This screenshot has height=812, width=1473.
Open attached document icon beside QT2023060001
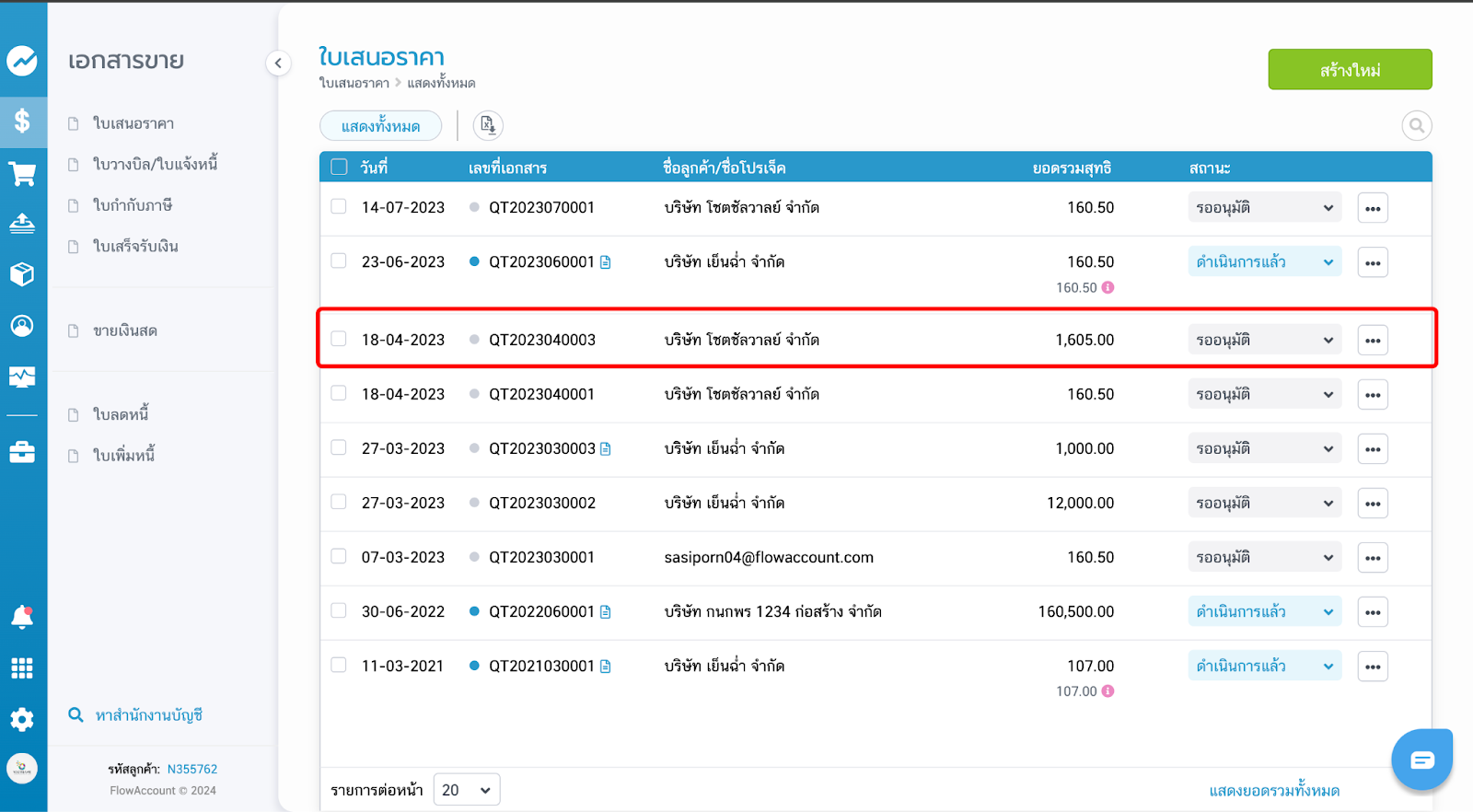pyautogui.click(x=606, y=262)
